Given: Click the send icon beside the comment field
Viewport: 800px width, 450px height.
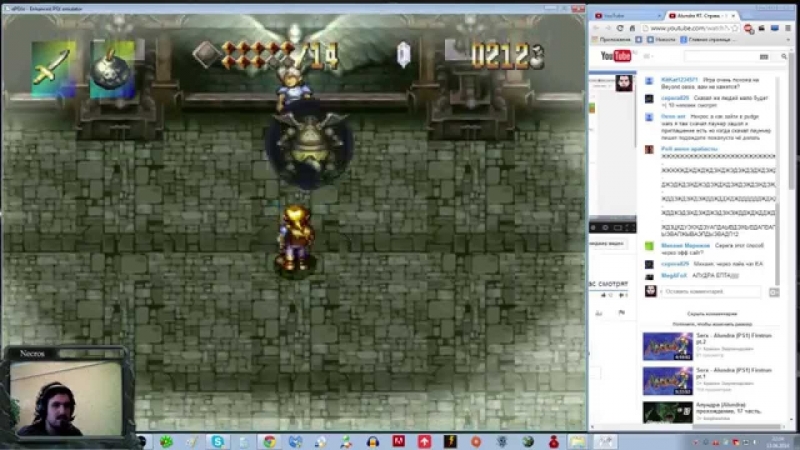Looking at the screenshot, I should (x=774, y=292).
